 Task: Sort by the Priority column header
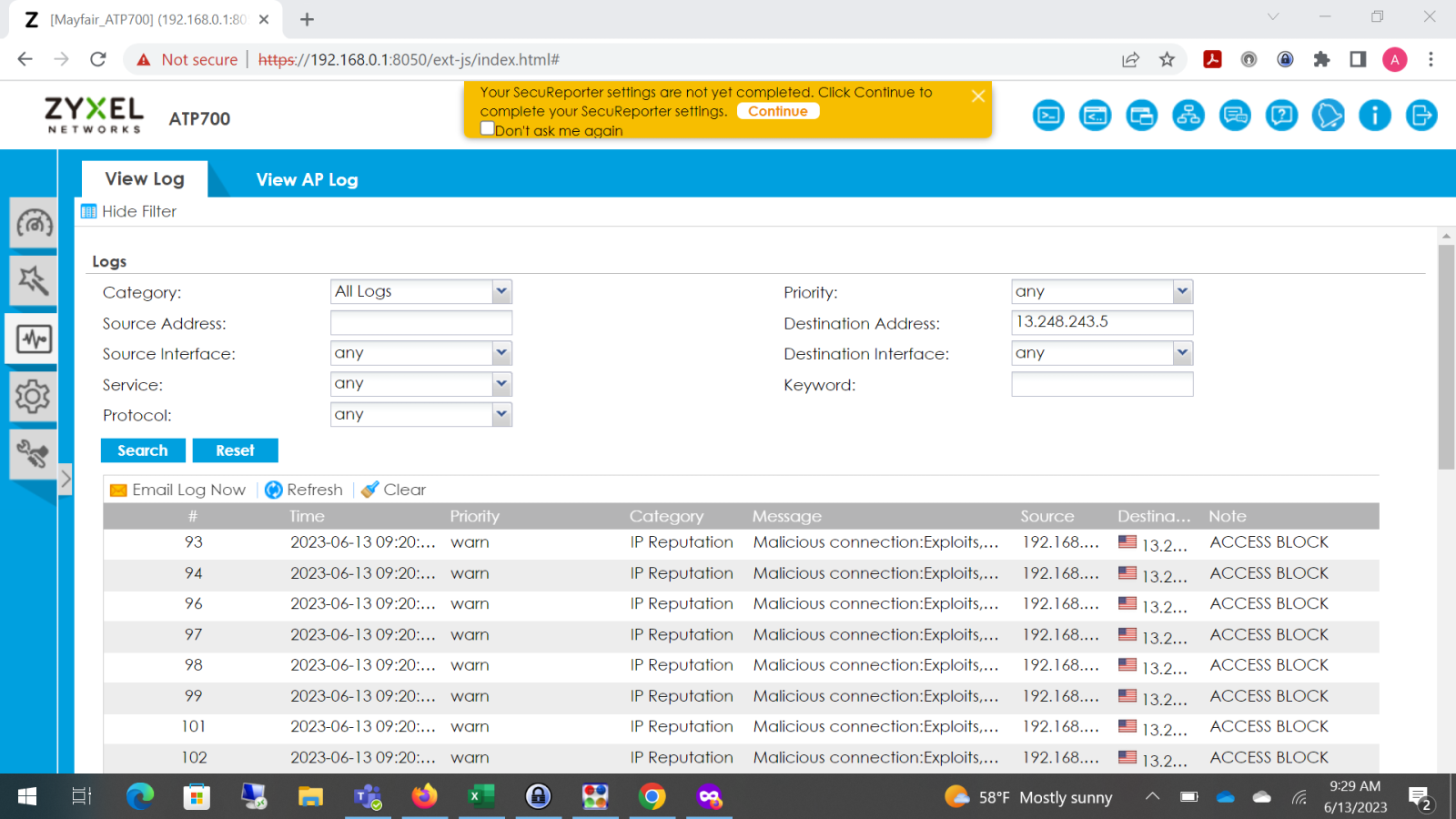tap(475, 516)
